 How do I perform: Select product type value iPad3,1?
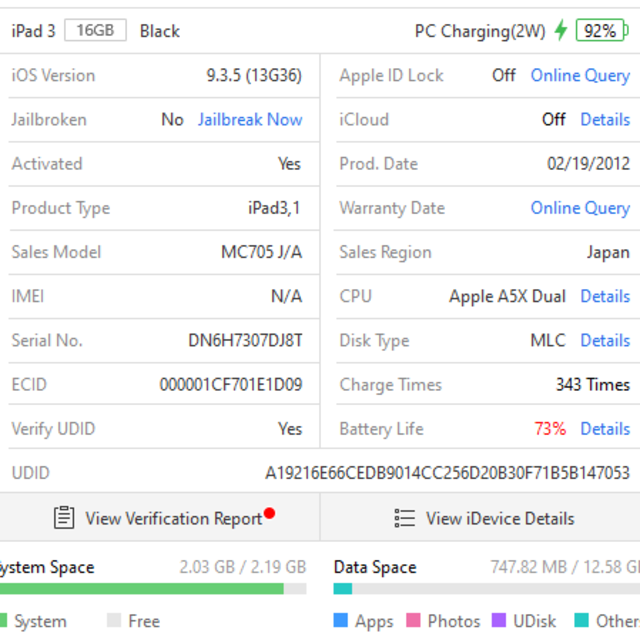pos(274,208)
